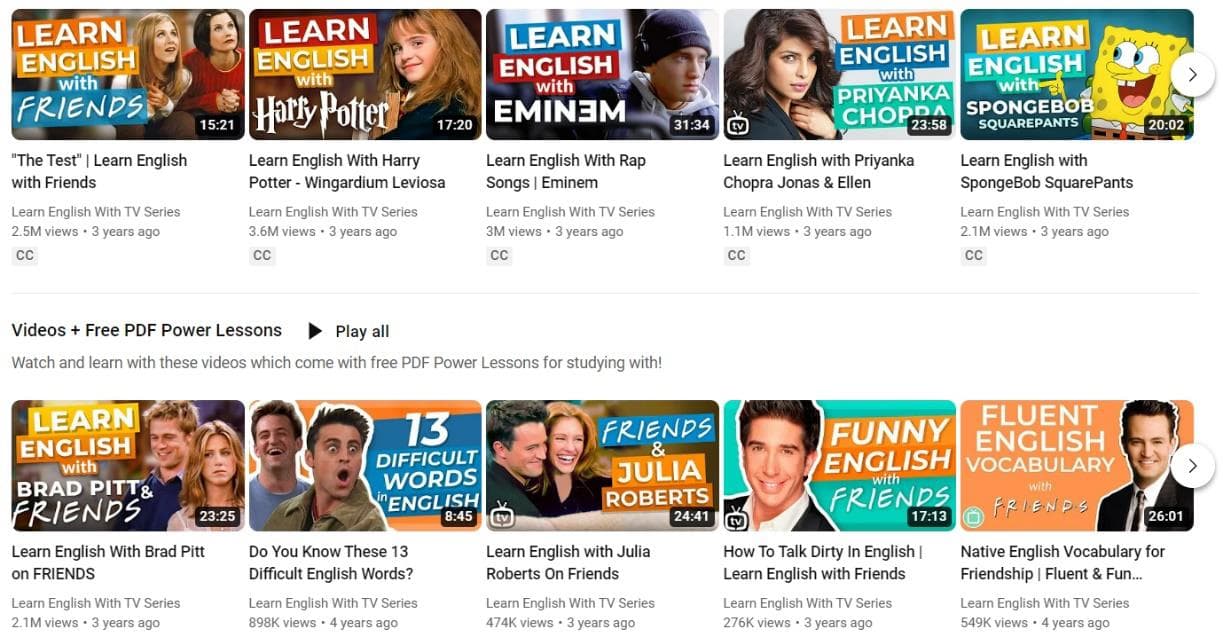
Task: Click the channel name under the Eminem video
Action: (x=570, y=212)
